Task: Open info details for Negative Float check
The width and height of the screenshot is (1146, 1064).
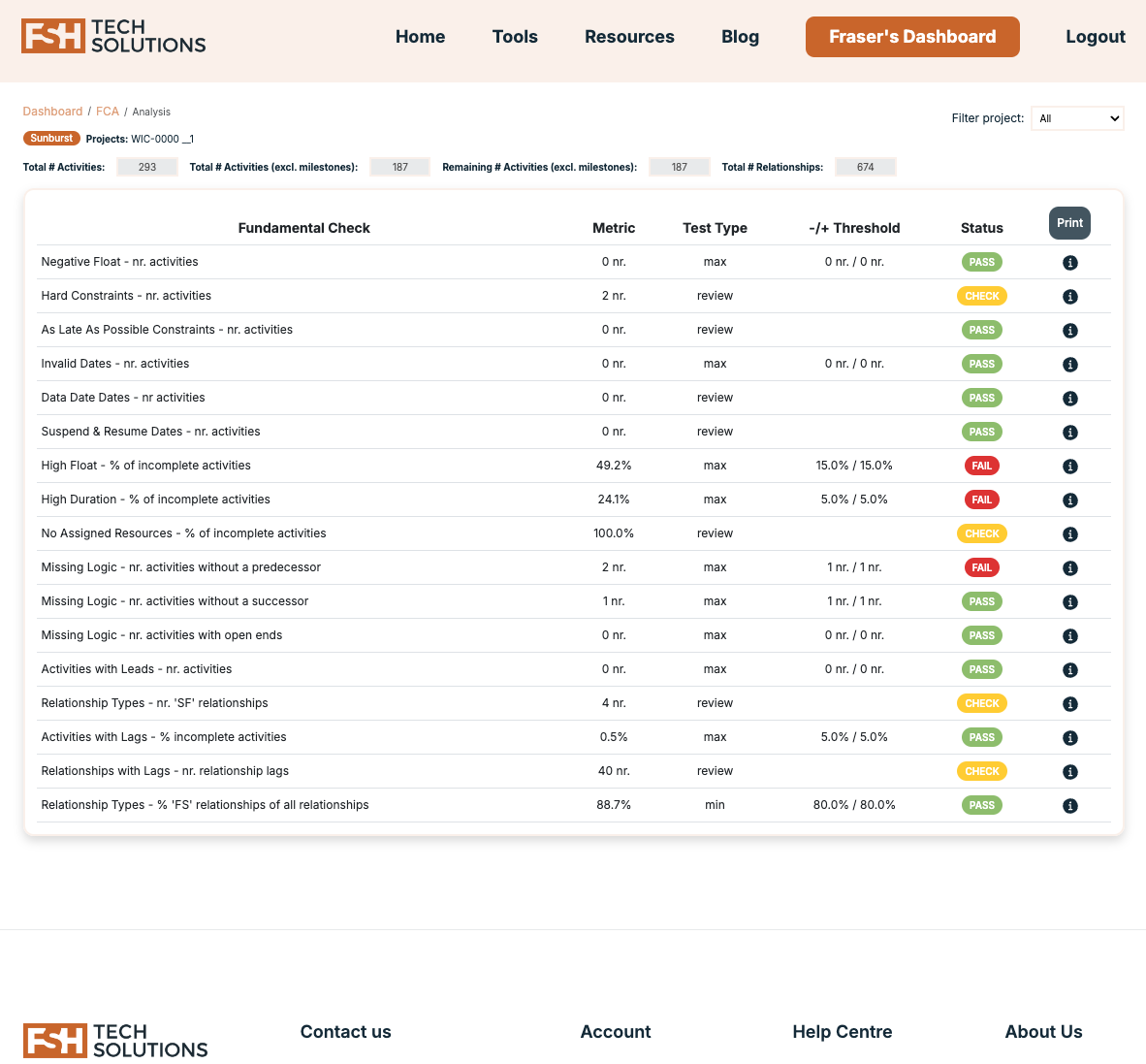Action: [x=1070, y=262]
